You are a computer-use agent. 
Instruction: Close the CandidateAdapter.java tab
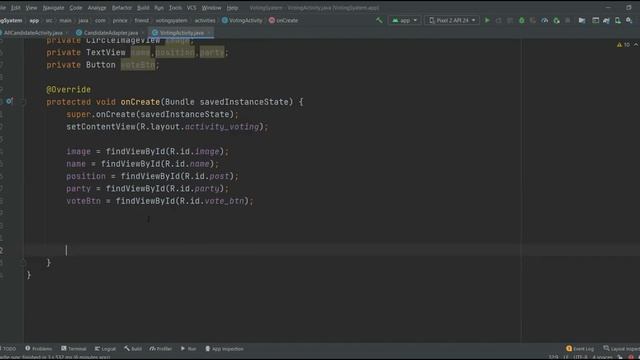tap(143, 33)
